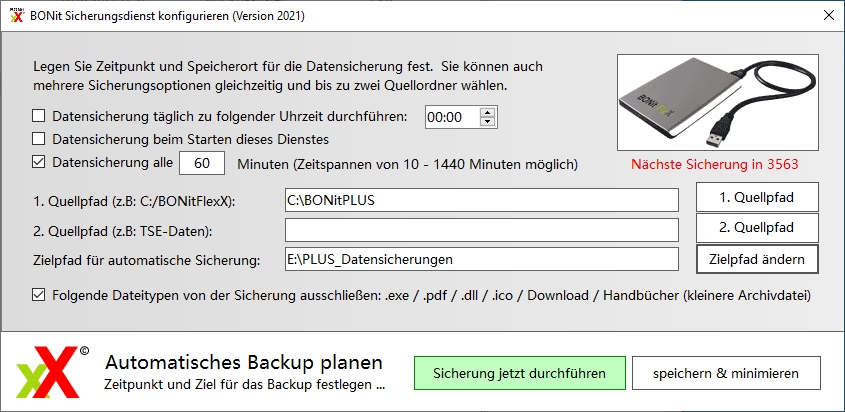Run backup with Sicherung jetzt durchführen
The image size is (845, 412).
point(520,373)
